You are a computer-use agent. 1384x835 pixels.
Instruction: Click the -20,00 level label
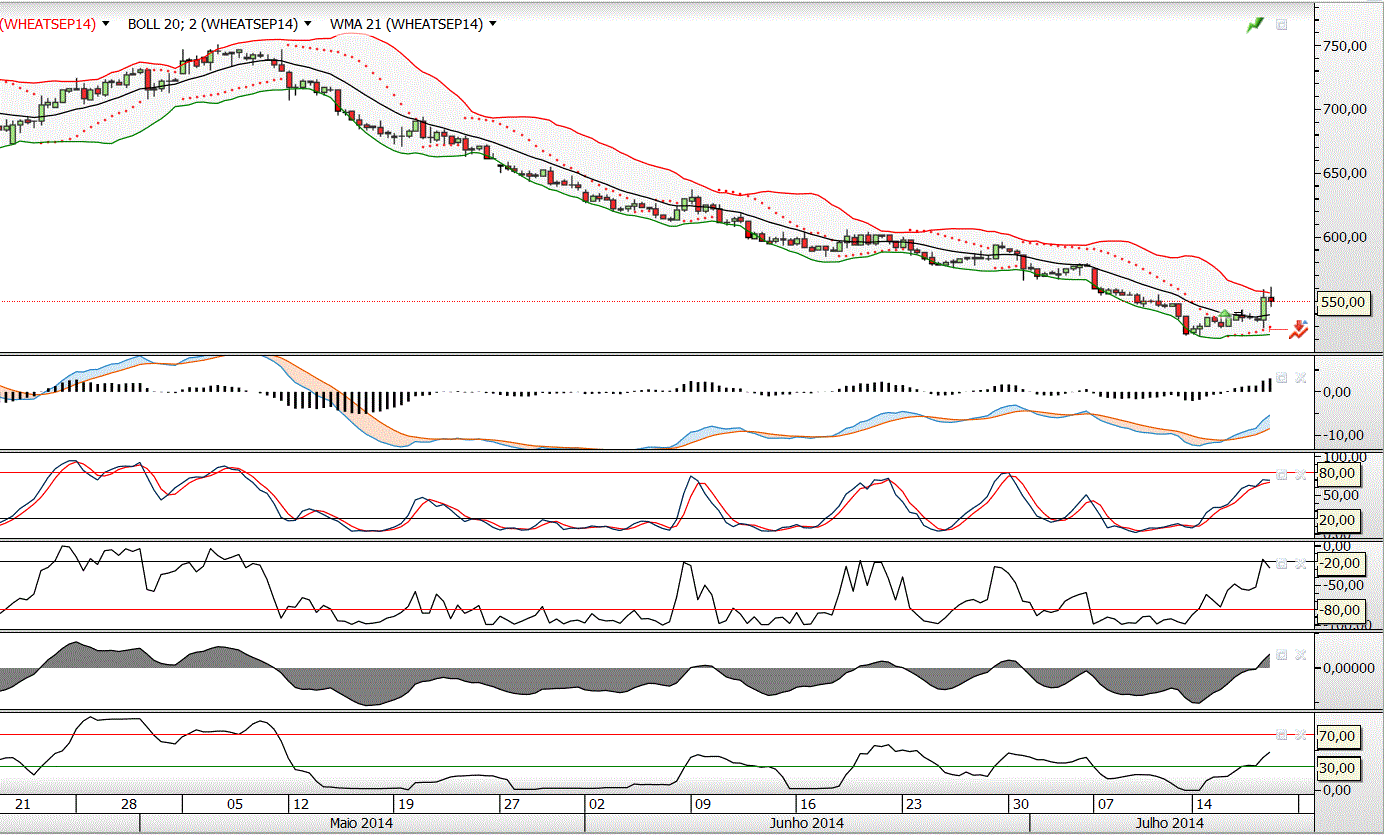(1340, 563)
